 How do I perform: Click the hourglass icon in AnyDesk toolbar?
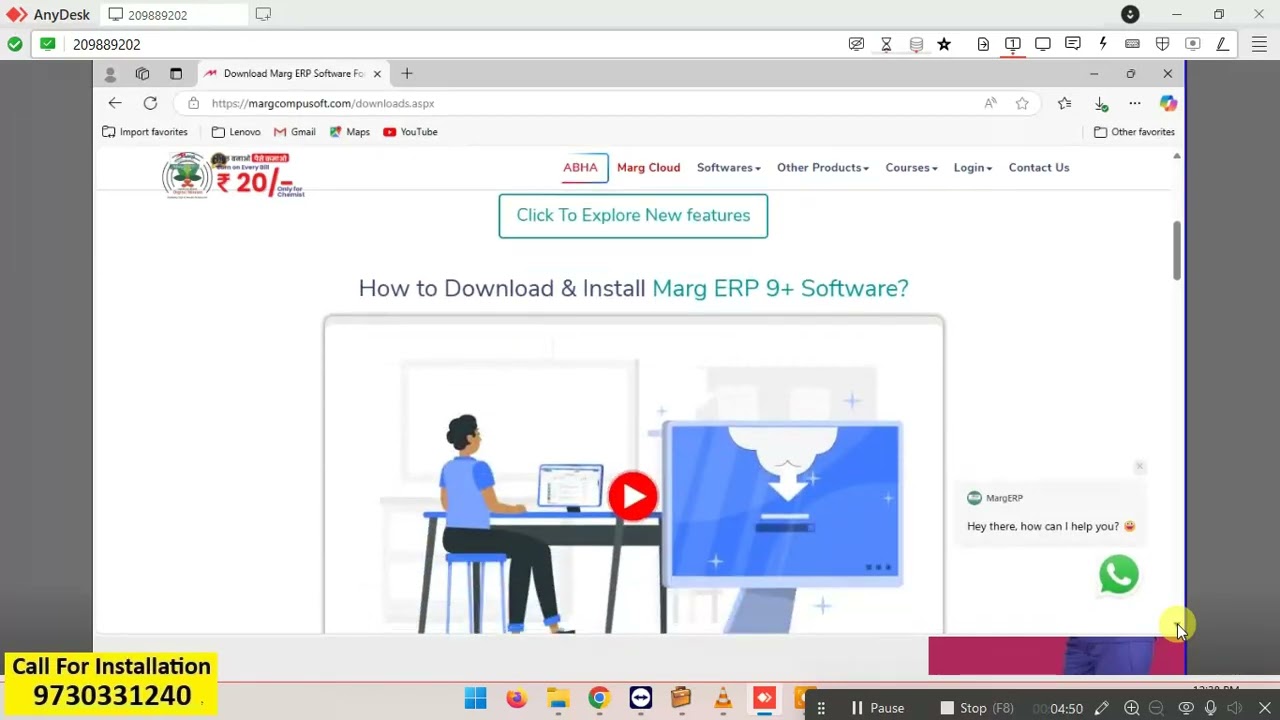coord(886,44)
